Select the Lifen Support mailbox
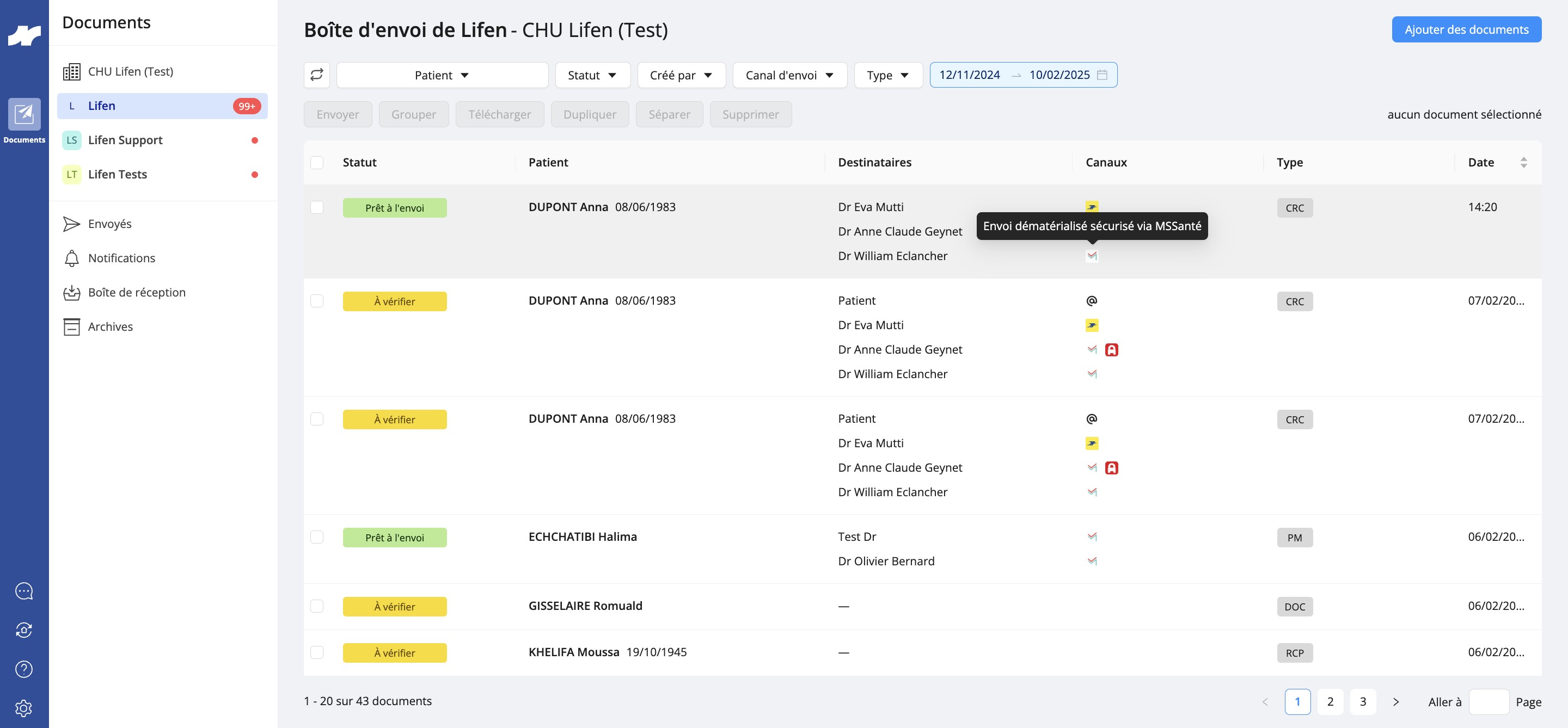This screenshot has height=728, width=1568. coord(162,140)
